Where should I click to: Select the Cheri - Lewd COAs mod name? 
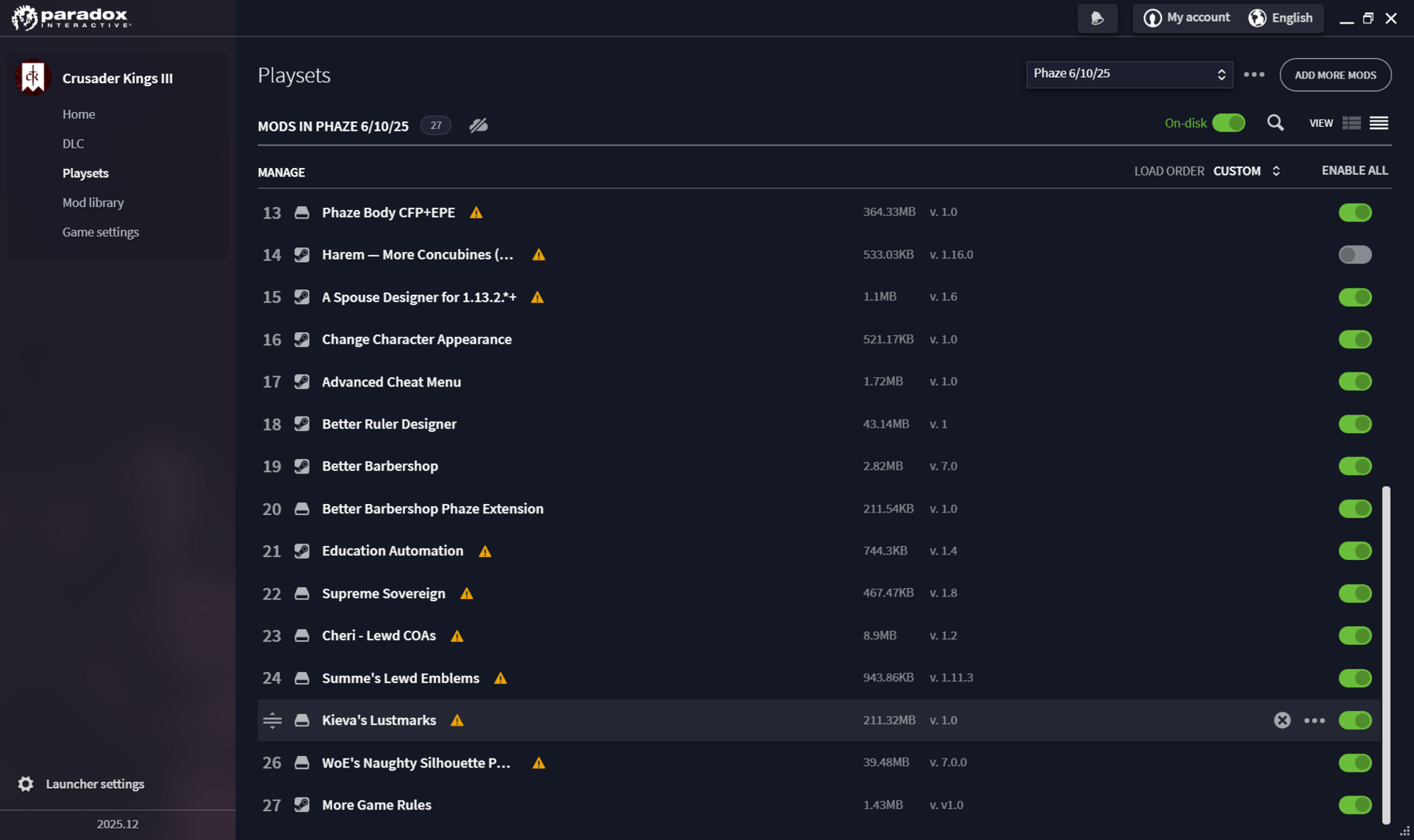[379, 635]
